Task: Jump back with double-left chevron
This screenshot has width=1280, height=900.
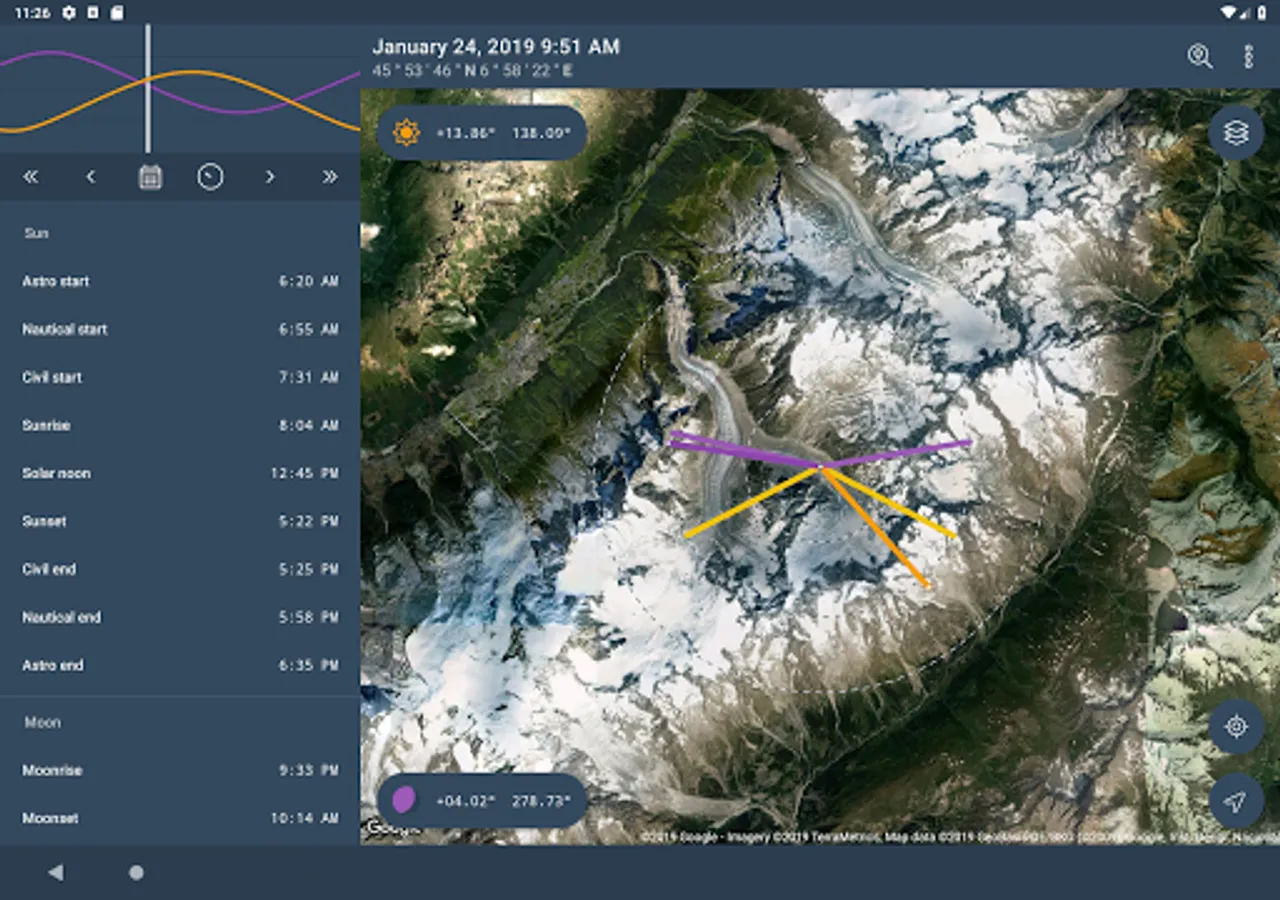Action: pos(30,177)
